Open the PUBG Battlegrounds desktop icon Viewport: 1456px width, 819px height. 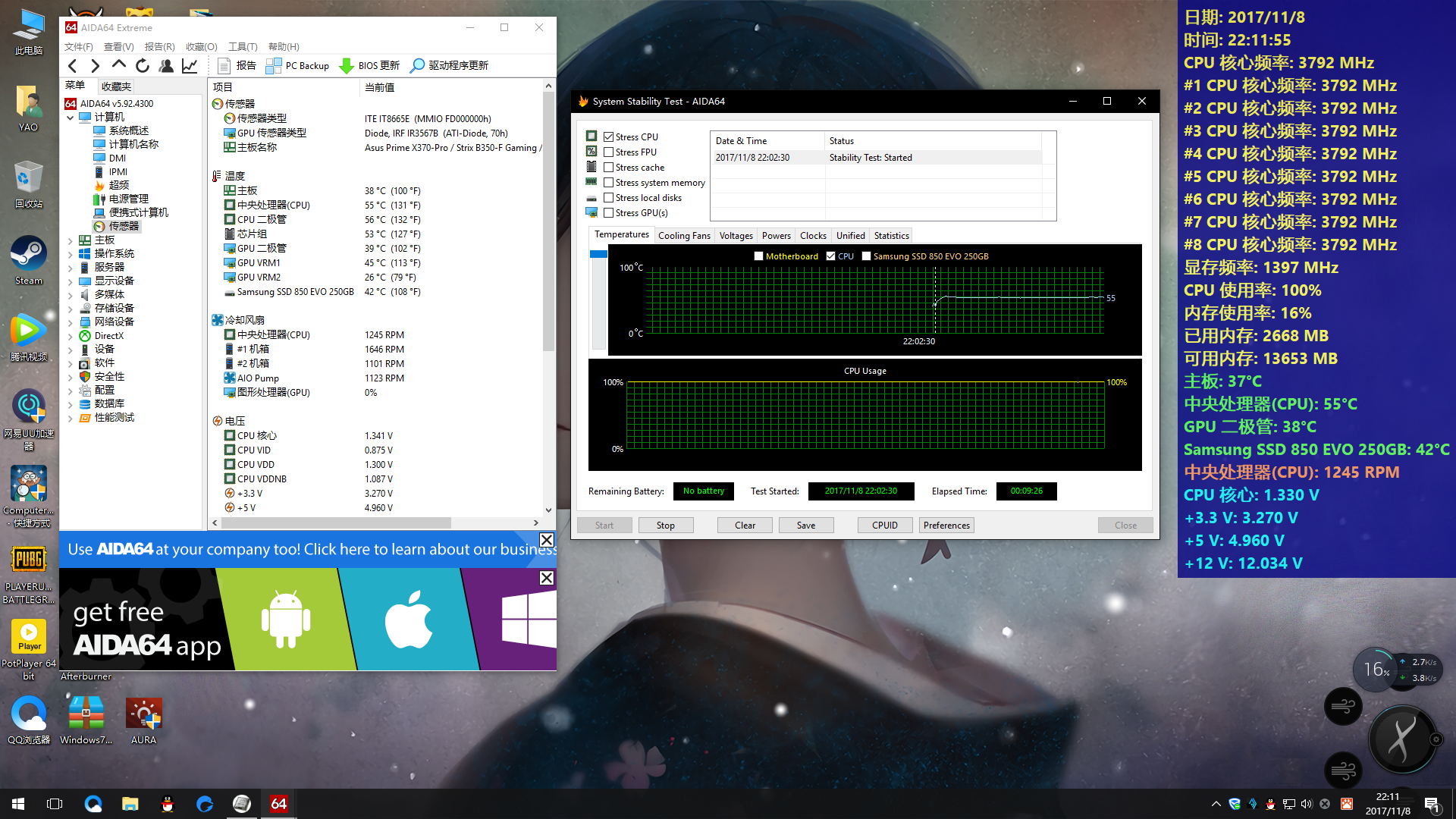click(x=29, y=573)
